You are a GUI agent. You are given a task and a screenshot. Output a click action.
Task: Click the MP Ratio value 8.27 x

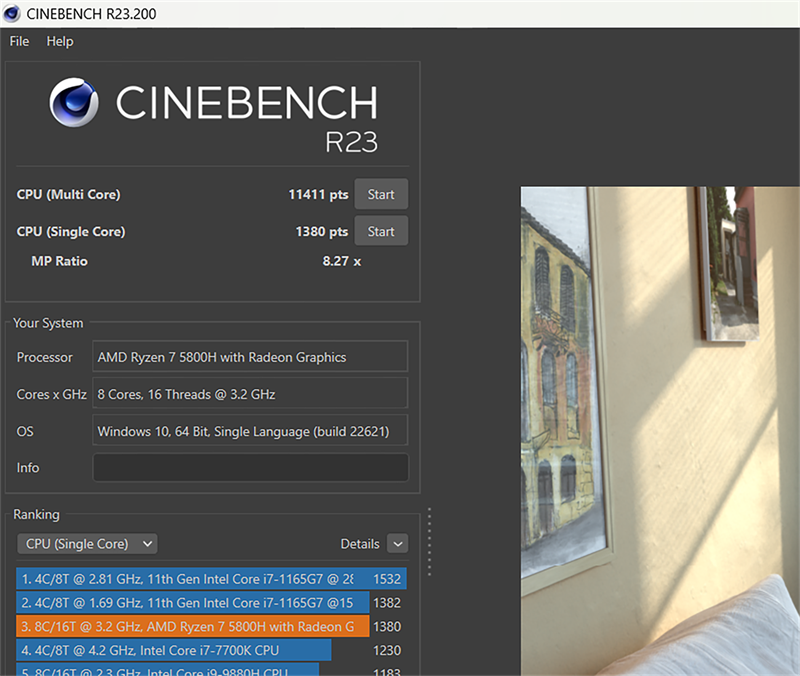[341, 261]
